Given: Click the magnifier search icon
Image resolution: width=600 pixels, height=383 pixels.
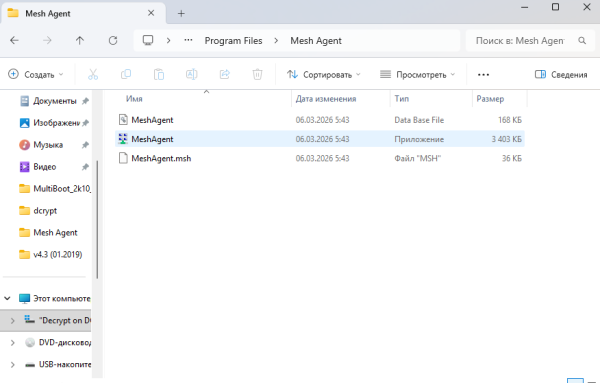Looking at the screenshot, I should [582, 41].
